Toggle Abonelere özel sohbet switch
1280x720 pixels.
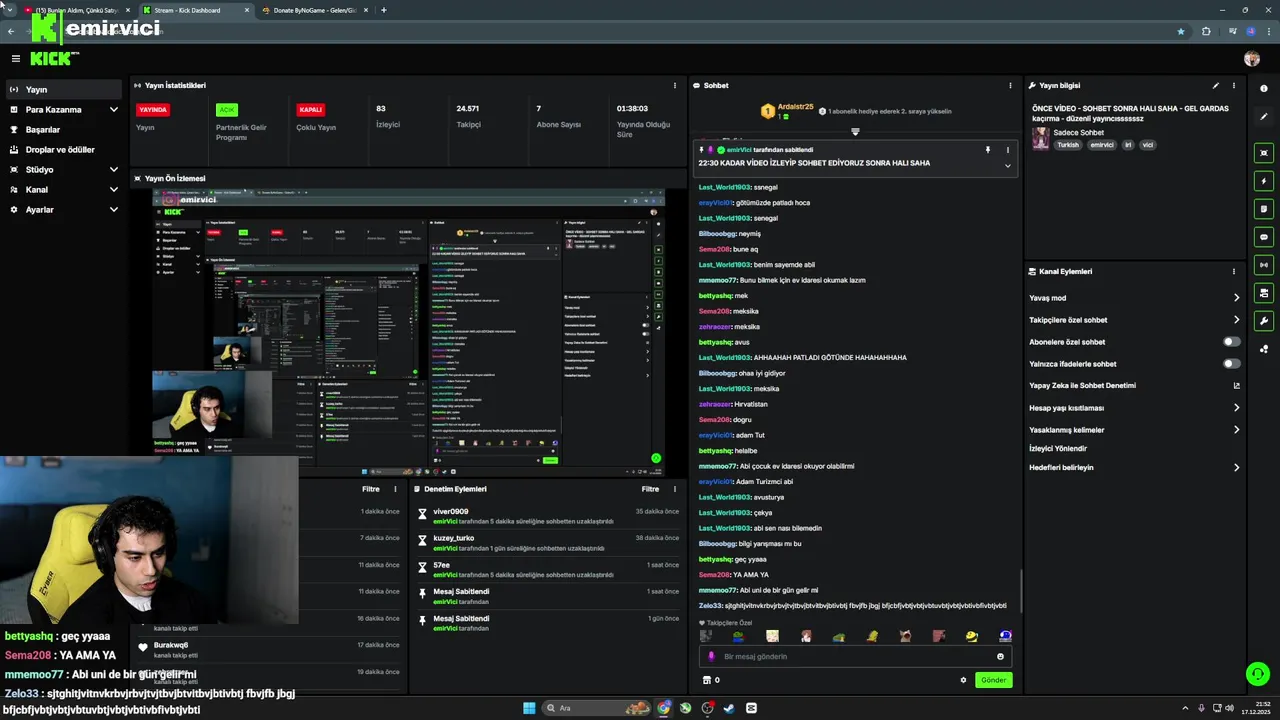1232,342
